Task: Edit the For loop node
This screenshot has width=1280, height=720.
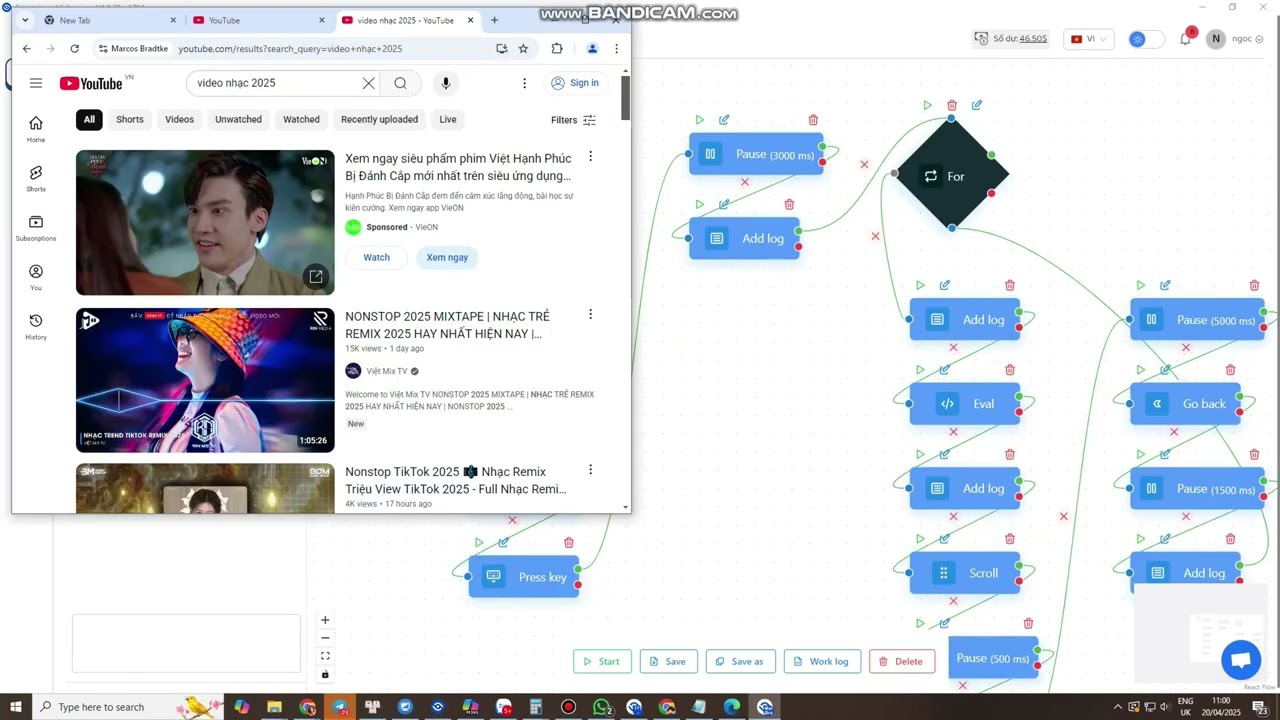Action: click(977, 105)
